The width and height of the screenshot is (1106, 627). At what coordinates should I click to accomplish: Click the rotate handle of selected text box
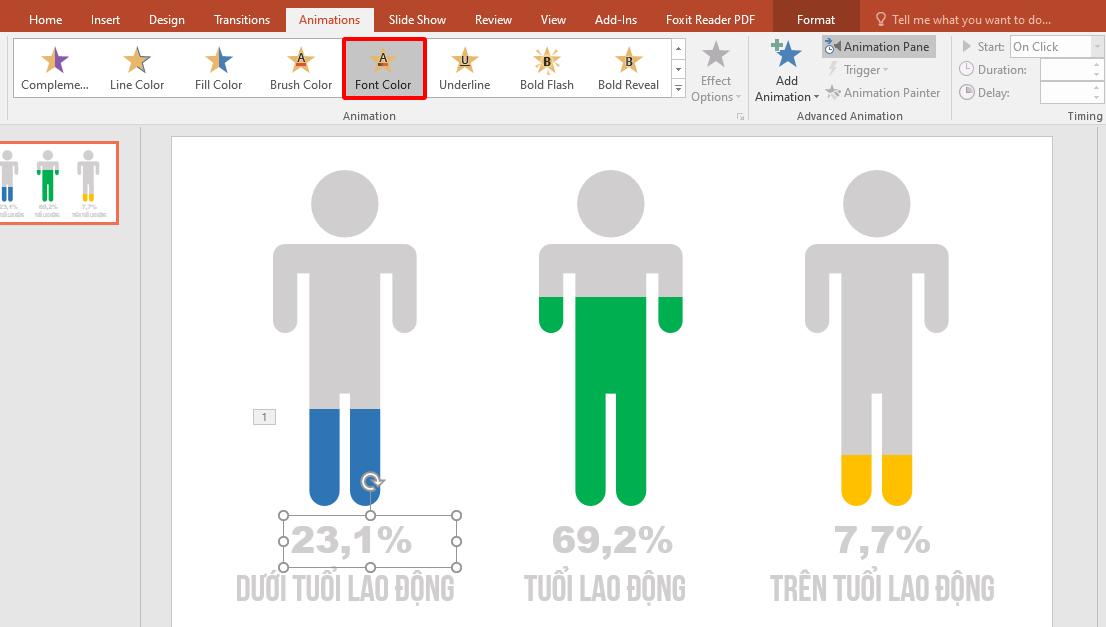pyautogui.click(x=371, y=482)
